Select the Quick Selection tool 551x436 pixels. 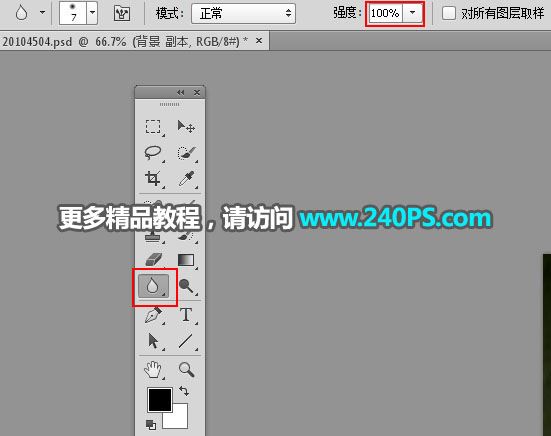point(186,153)
